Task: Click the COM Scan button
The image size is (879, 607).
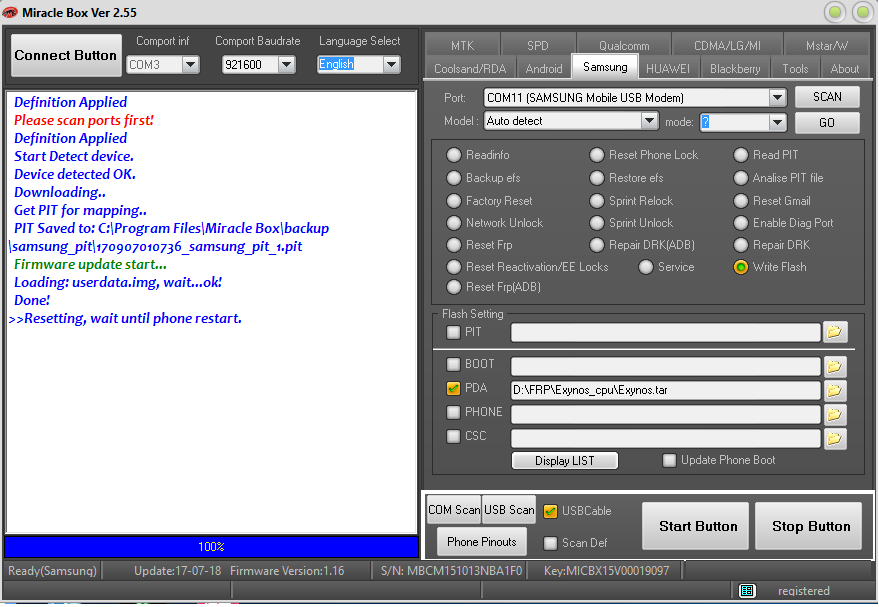Action: point(454,509)
